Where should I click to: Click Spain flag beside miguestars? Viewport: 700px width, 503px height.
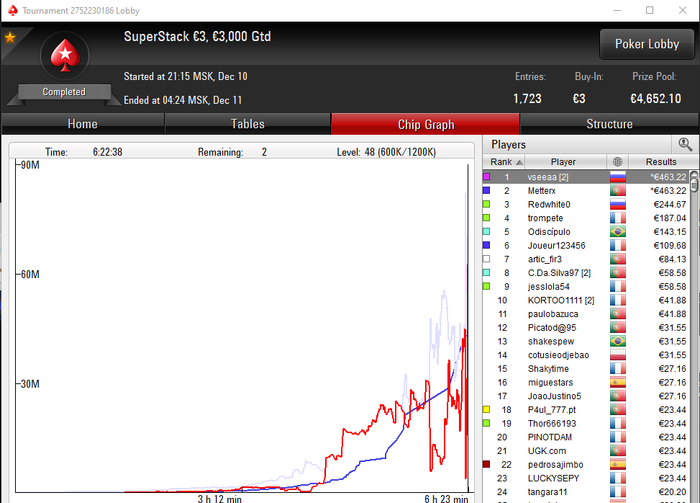(x=618, y=382)
